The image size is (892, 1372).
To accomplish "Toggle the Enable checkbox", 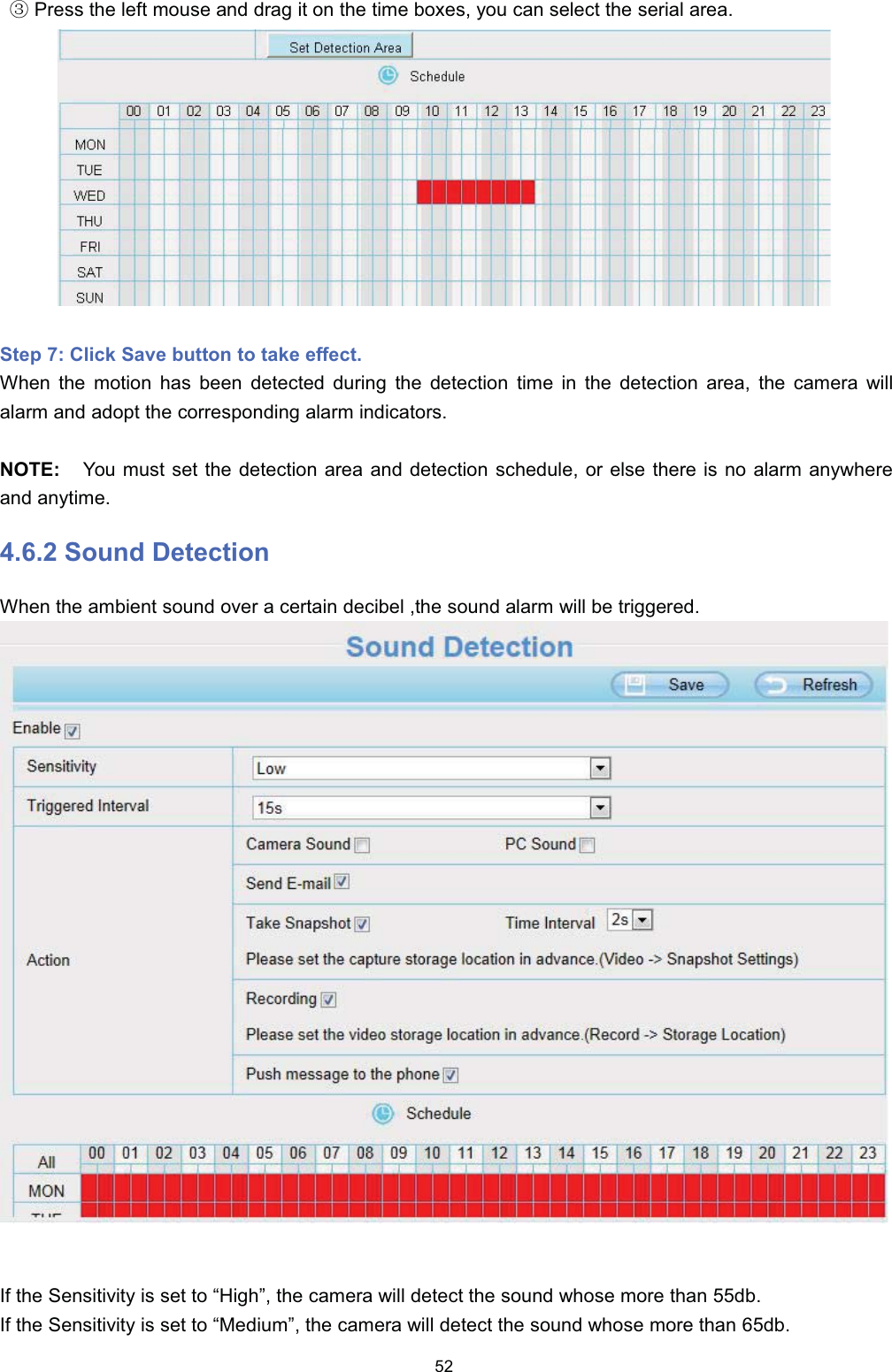I will [73, 732].
